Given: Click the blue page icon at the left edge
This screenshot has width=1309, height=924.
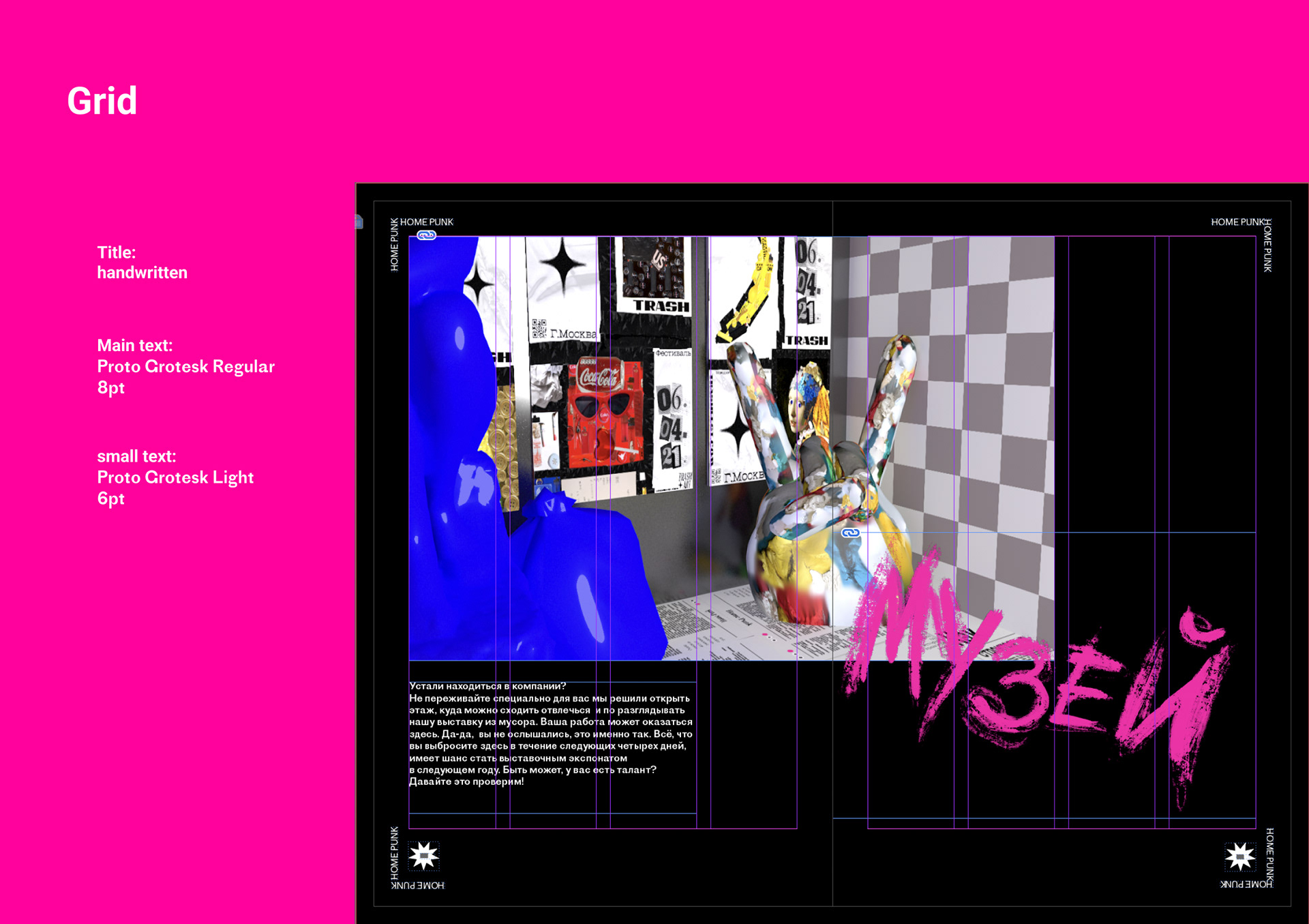Looking at the screenshot, I should (359, 222).
